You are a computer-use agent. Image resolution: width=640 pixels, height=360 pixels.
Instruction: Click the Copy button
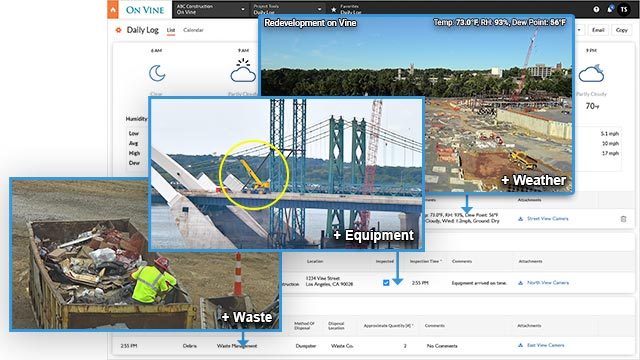click(622, 30)
